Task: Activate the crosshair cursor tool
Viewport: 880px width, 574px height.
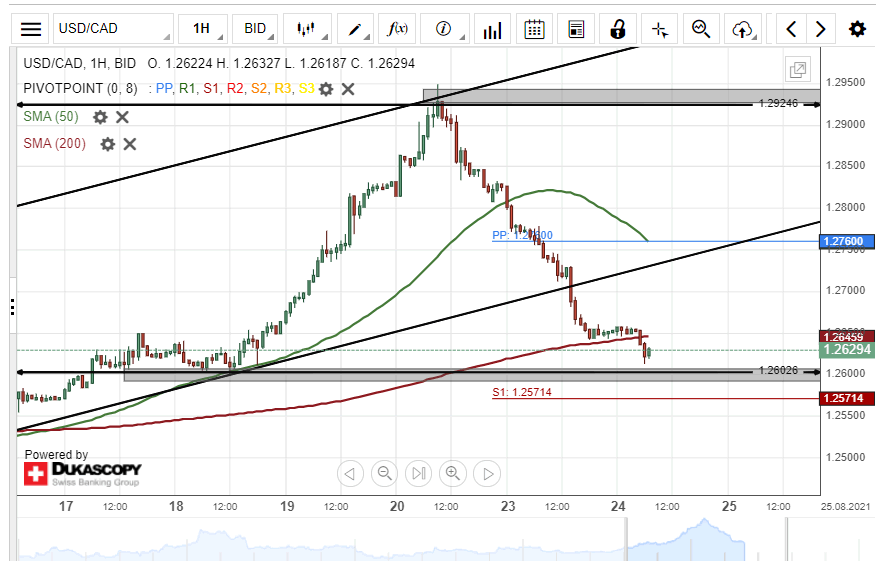Action: coord(659,29)
